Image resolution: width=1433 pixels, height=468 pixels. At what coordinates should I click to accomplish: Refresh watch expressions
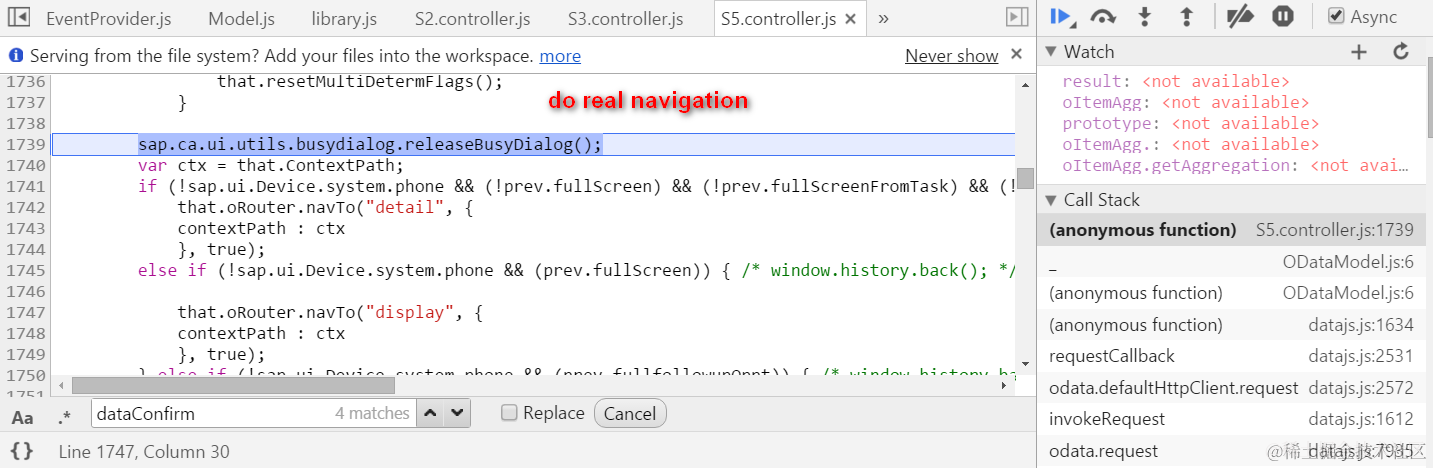1401,52
